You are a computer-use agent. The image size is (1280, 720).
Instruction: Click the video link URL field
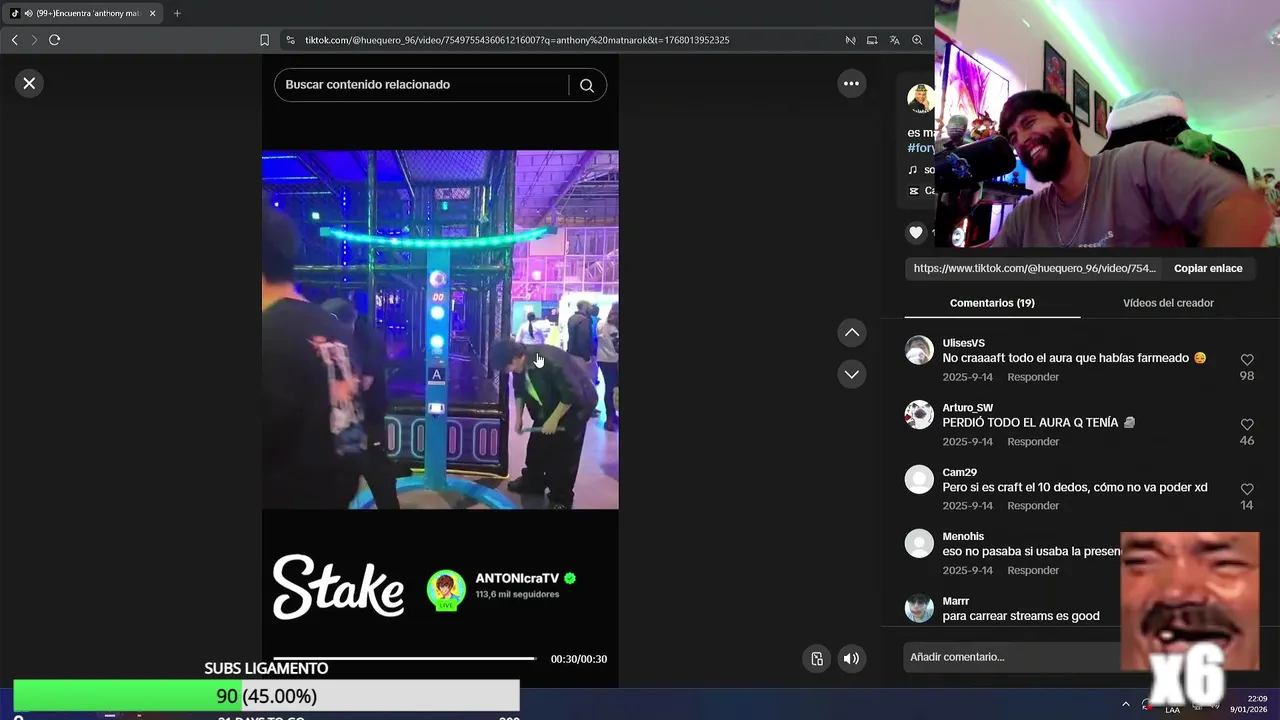(1035, 268)
